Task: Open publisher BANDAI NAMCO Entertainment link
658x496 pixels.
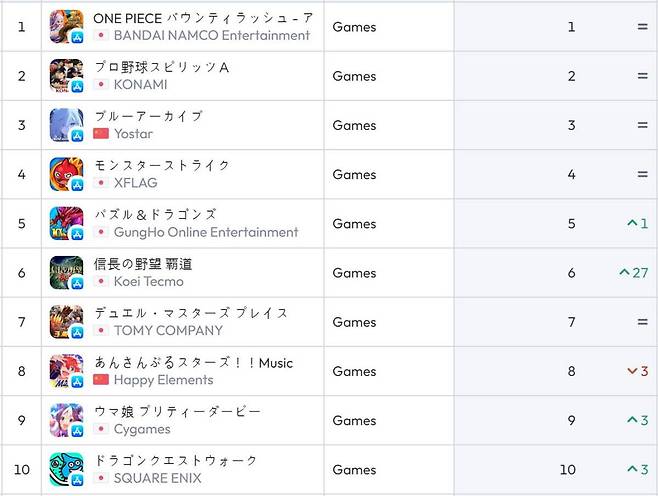Action: [211, 36]
